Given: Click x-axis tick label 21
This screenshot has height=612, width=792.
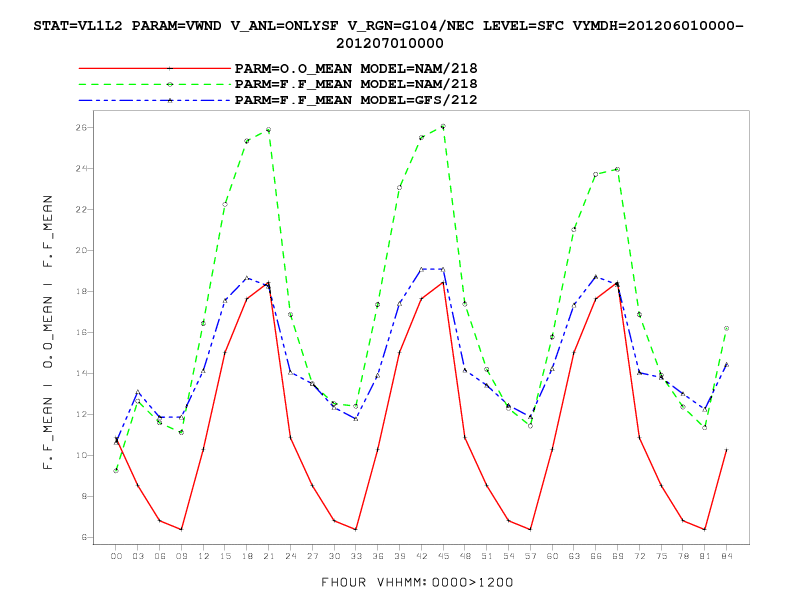Looking at the screenshot, I should pyautogui.click(x=269, y=556).
